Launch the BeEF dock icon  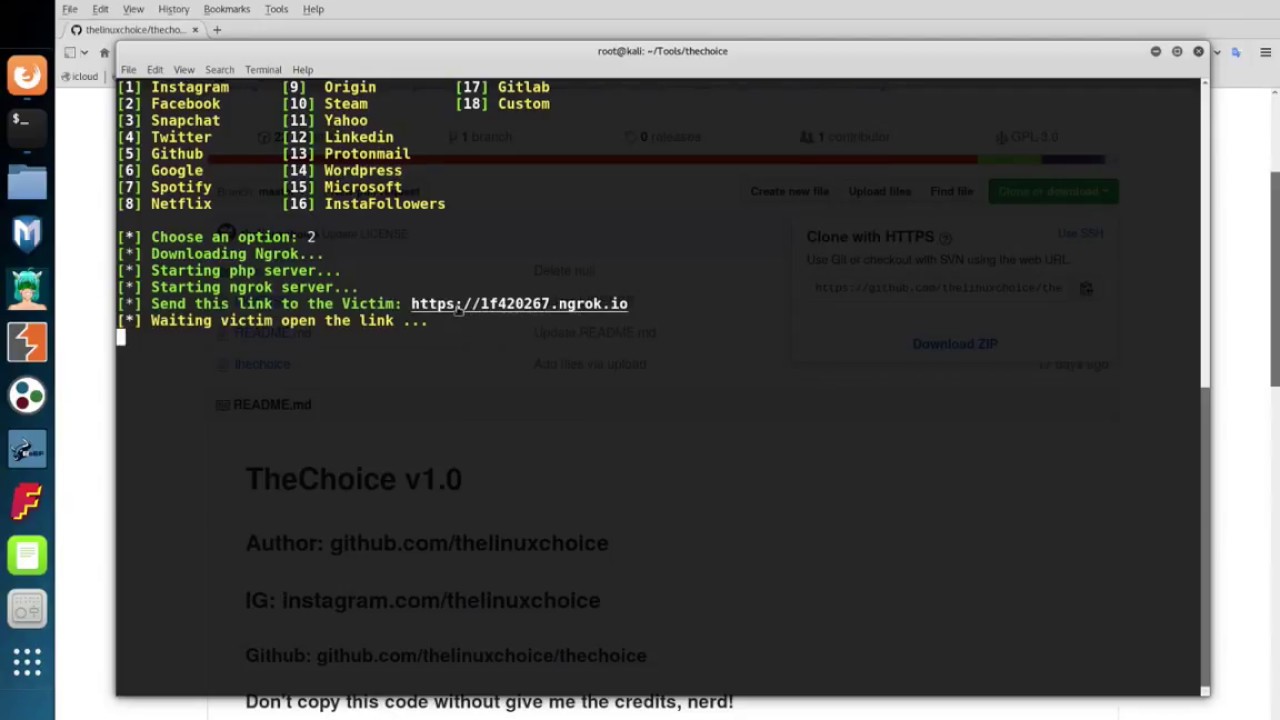(x=27, y=449)
